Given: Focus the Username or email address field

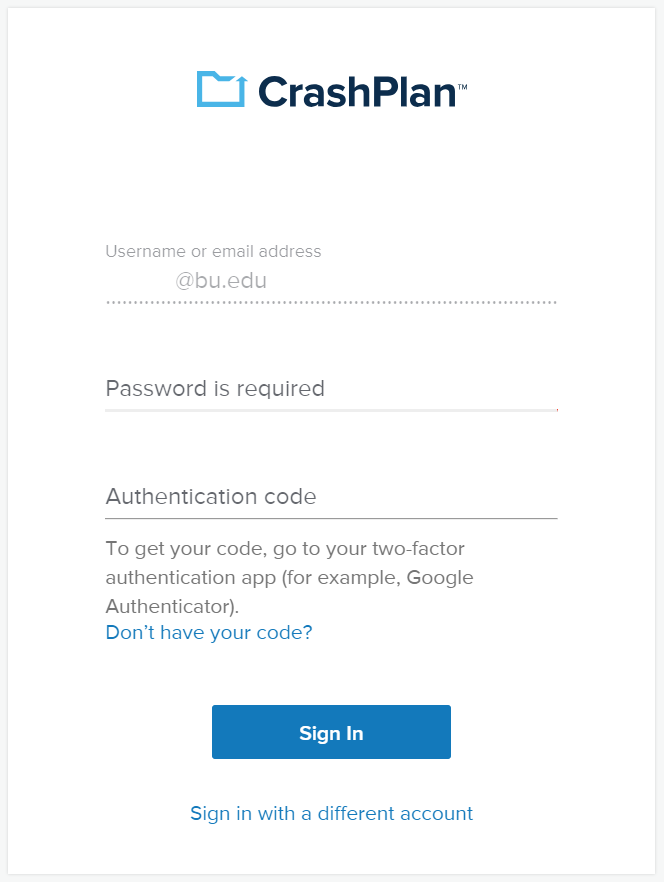Looking at the screenshot, I should coord(331,280).
